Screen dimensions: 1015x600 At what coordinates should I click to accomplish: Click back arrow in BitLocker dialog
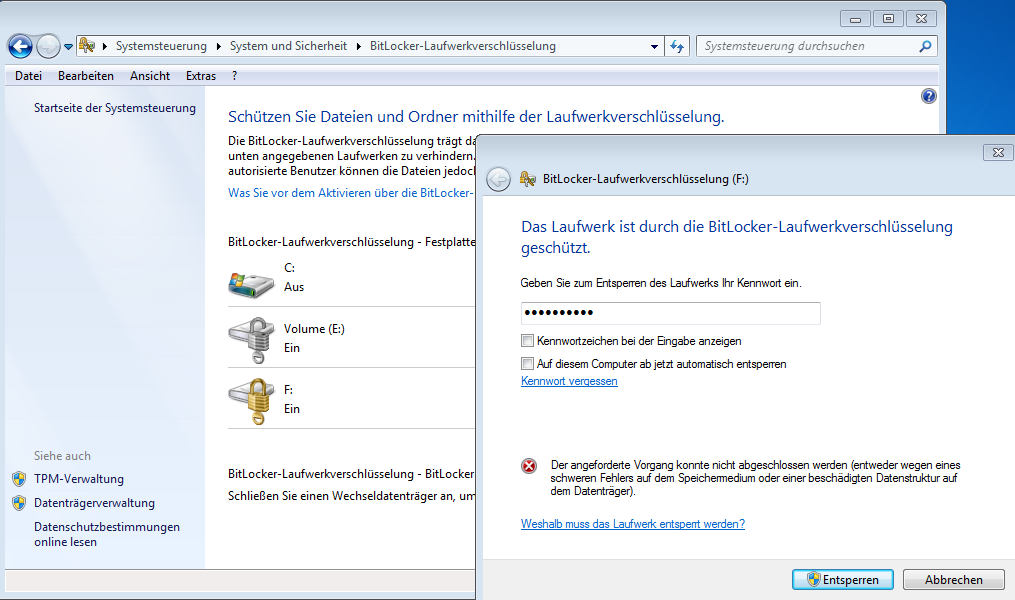click(498, 179)
